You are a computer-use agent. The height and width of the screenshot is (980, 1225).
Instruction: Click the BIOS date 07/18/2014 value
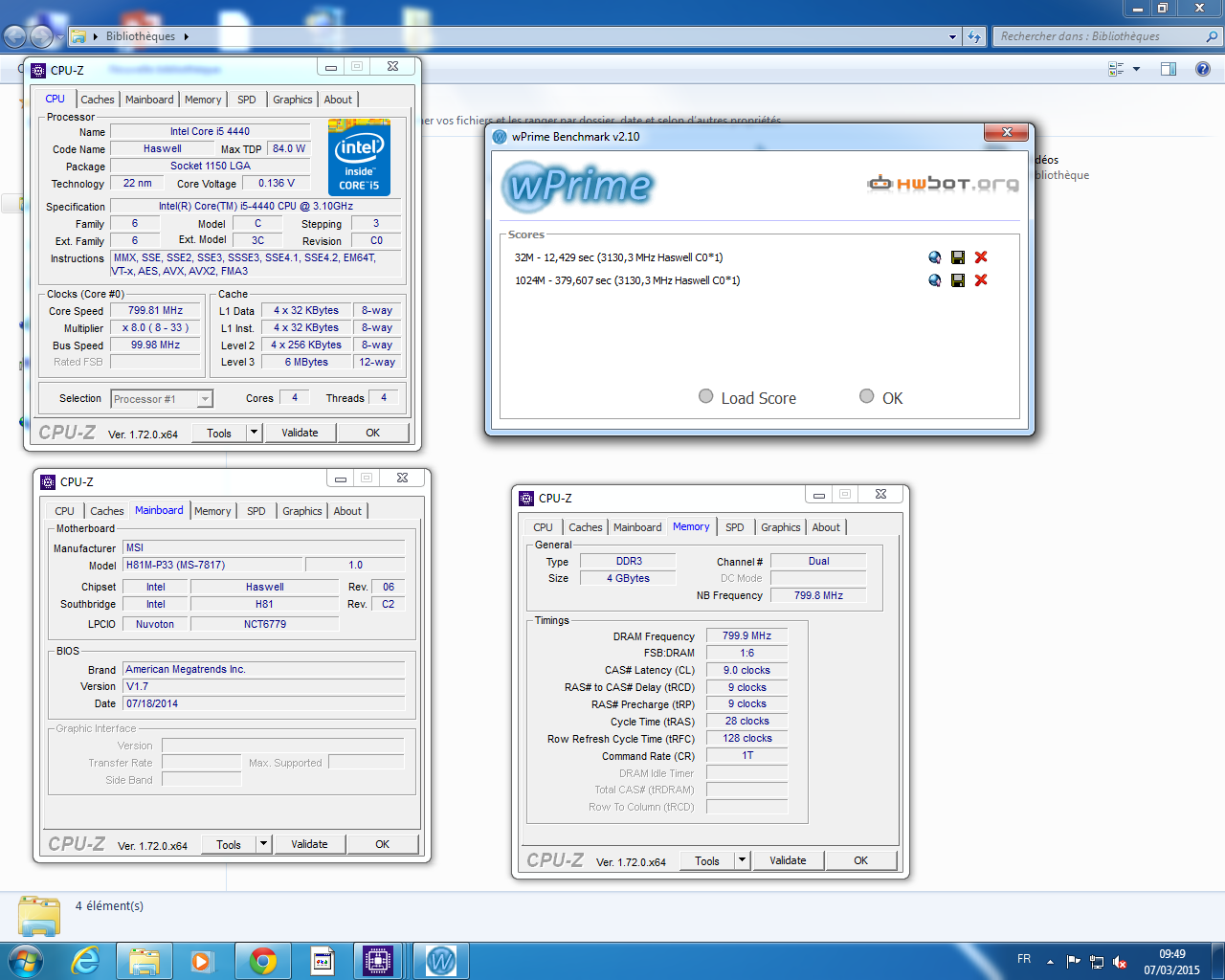(264, 703)
